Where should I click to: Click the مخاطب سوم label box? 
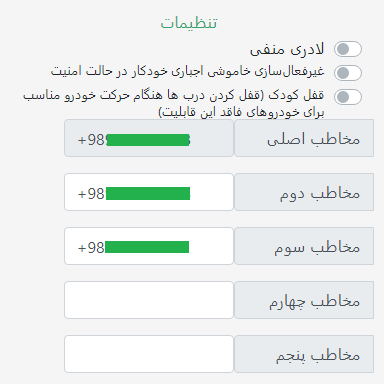(x=304, y=246)
